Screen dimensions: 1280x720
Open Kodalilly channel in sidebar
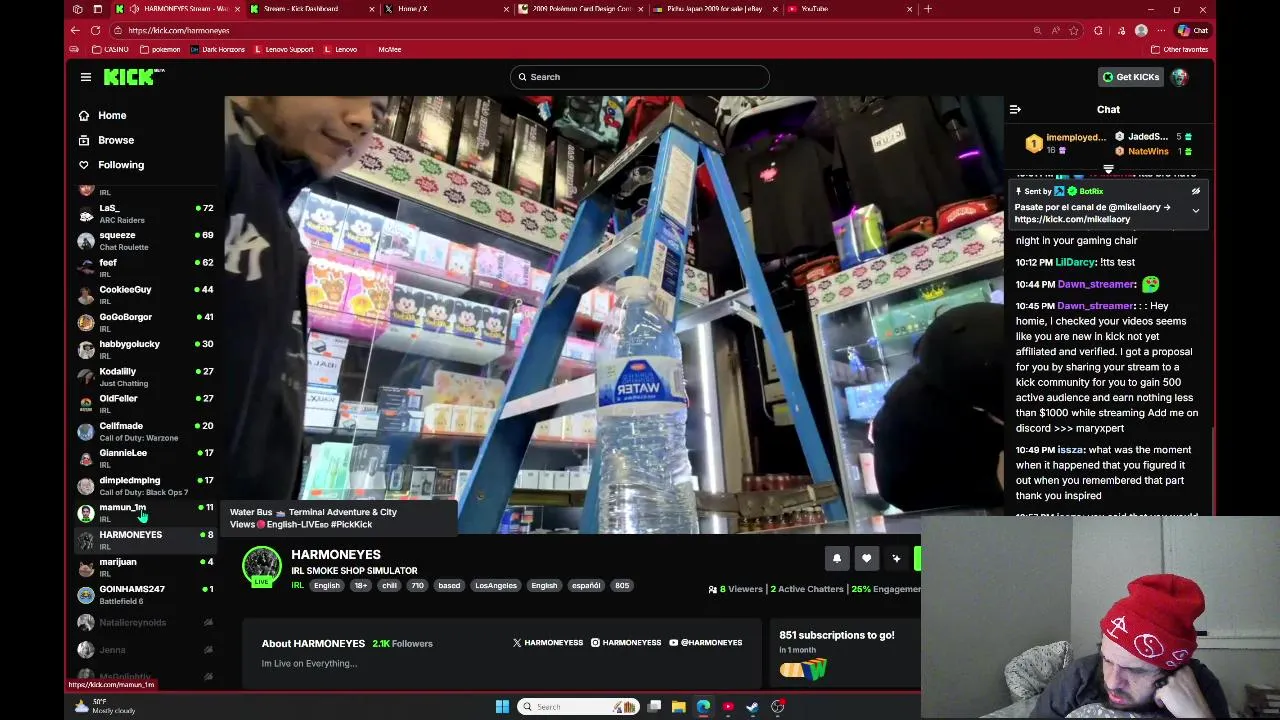coord(146,377)
